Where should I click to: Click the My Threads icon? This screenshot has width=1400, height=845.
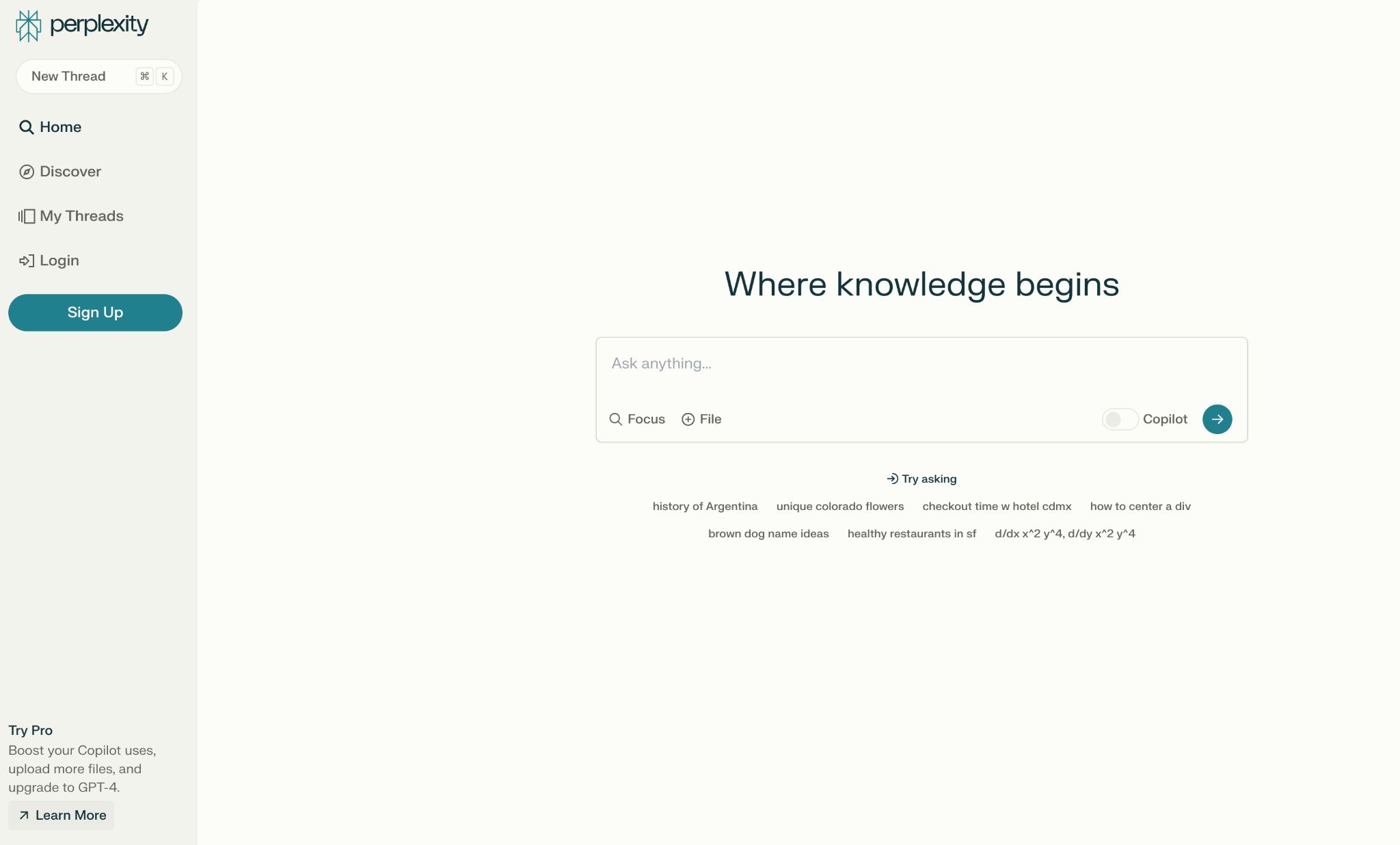coord(25,215)
